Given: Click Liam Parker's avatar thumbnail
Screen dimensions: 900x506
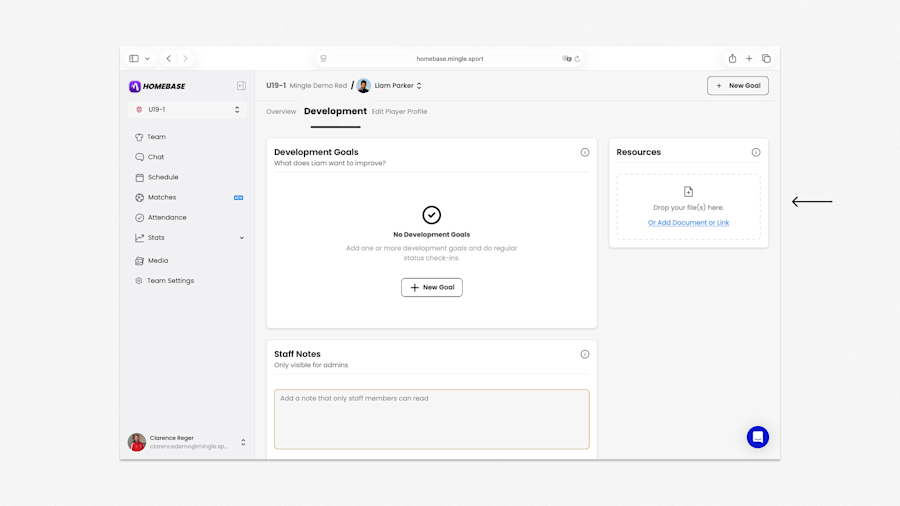Looking at the screenshot, I should (x=364, y=86).
